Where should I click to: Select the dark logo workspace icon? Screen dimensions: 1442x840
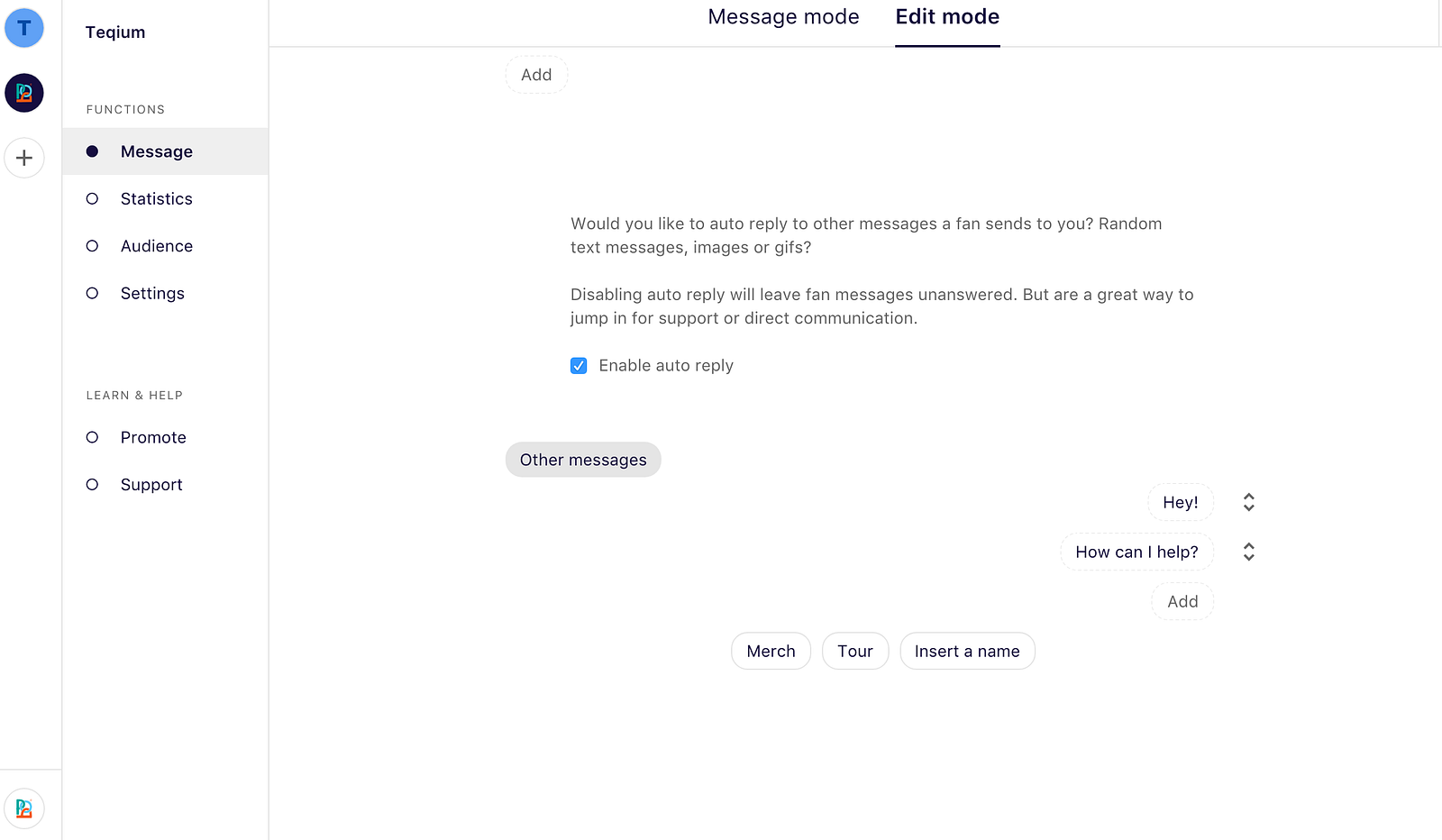(24, 93)
